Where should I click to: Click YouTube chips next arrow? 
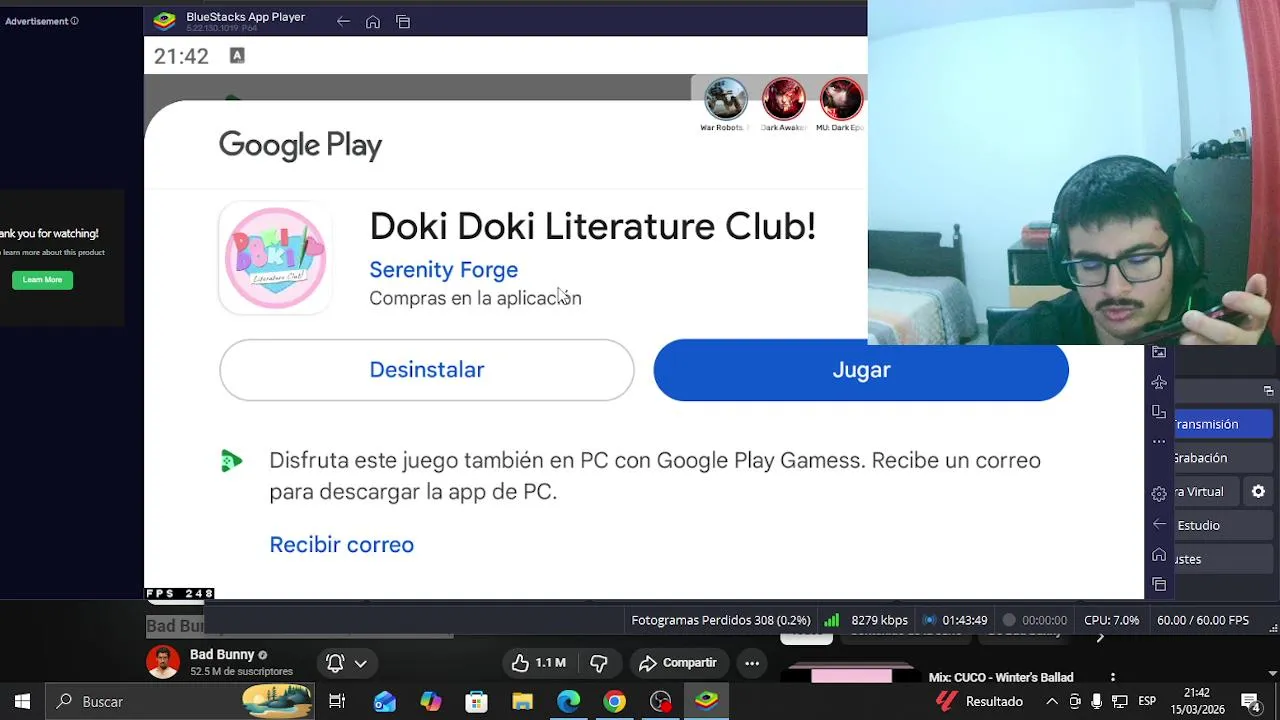point(1100,637)
